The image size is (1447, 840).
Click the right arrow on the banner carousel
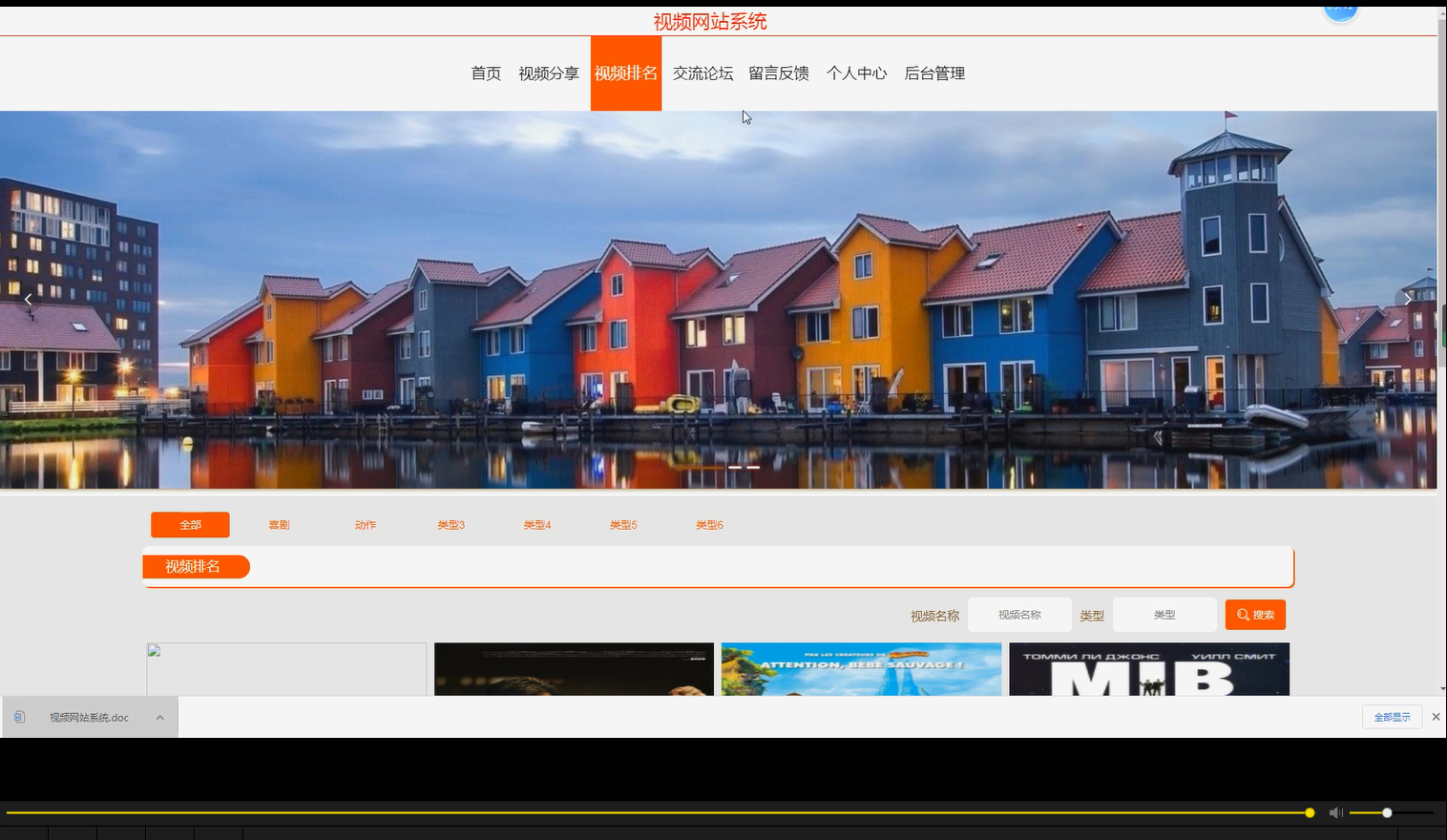point(1407,299)
